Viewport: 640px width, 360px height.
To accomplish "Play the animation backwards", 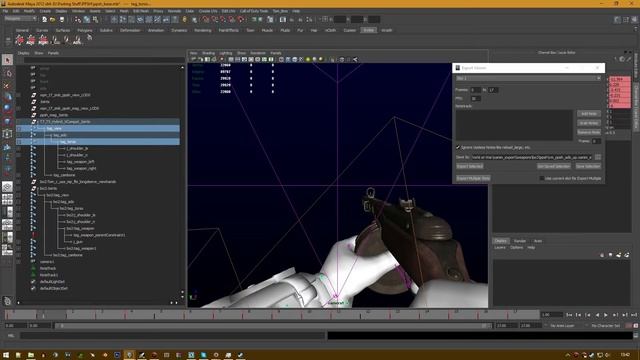I will tap(597, 315).
